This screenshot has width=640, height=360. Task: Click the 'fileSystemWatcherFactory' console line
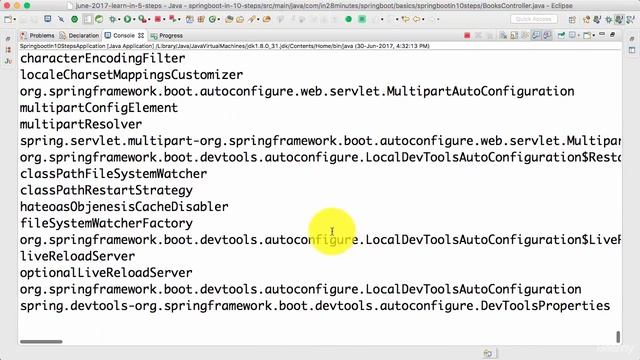pos(106,223)
